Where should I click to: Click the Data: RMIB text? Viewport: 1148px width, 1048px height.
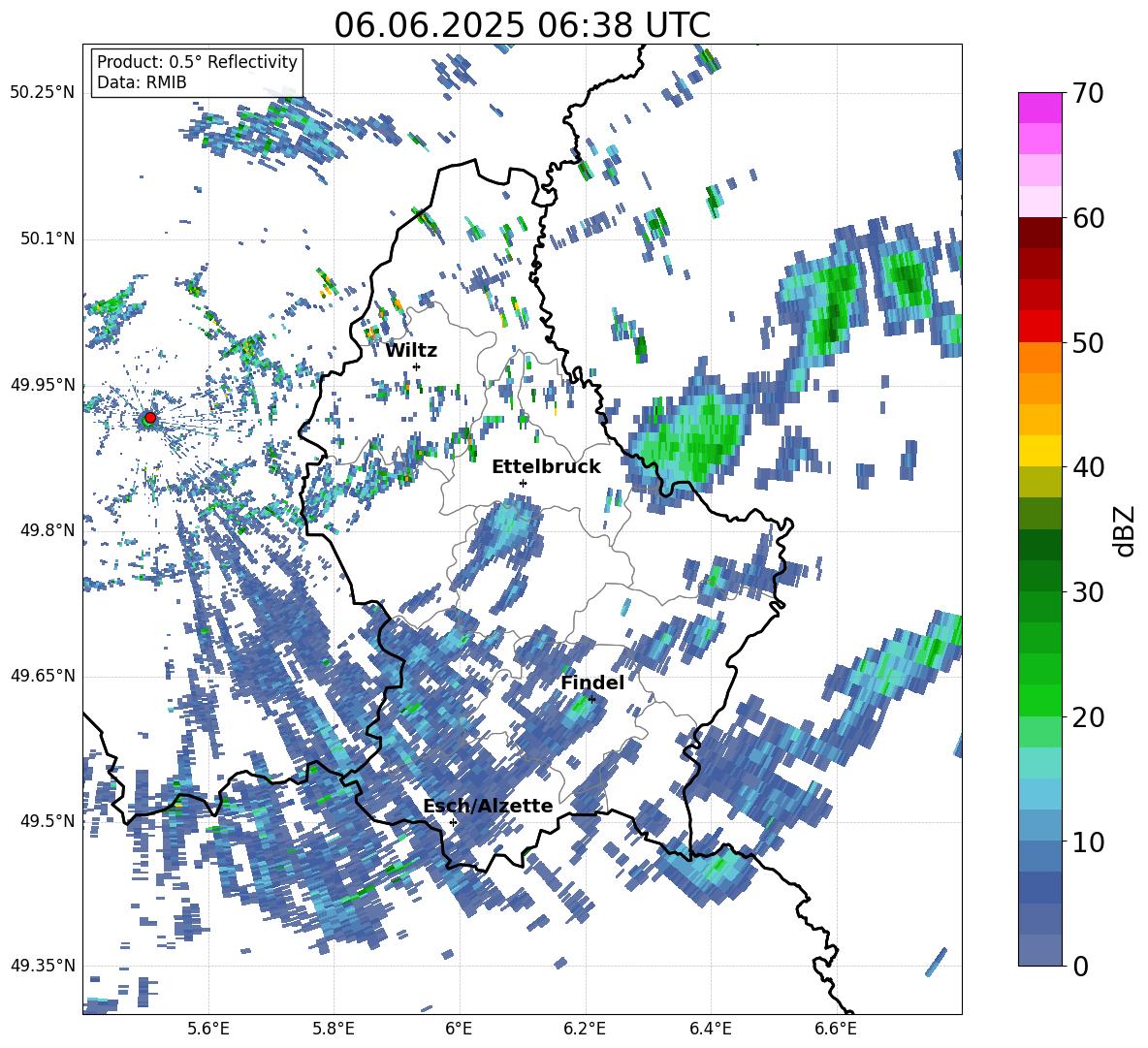pos(142,82)
